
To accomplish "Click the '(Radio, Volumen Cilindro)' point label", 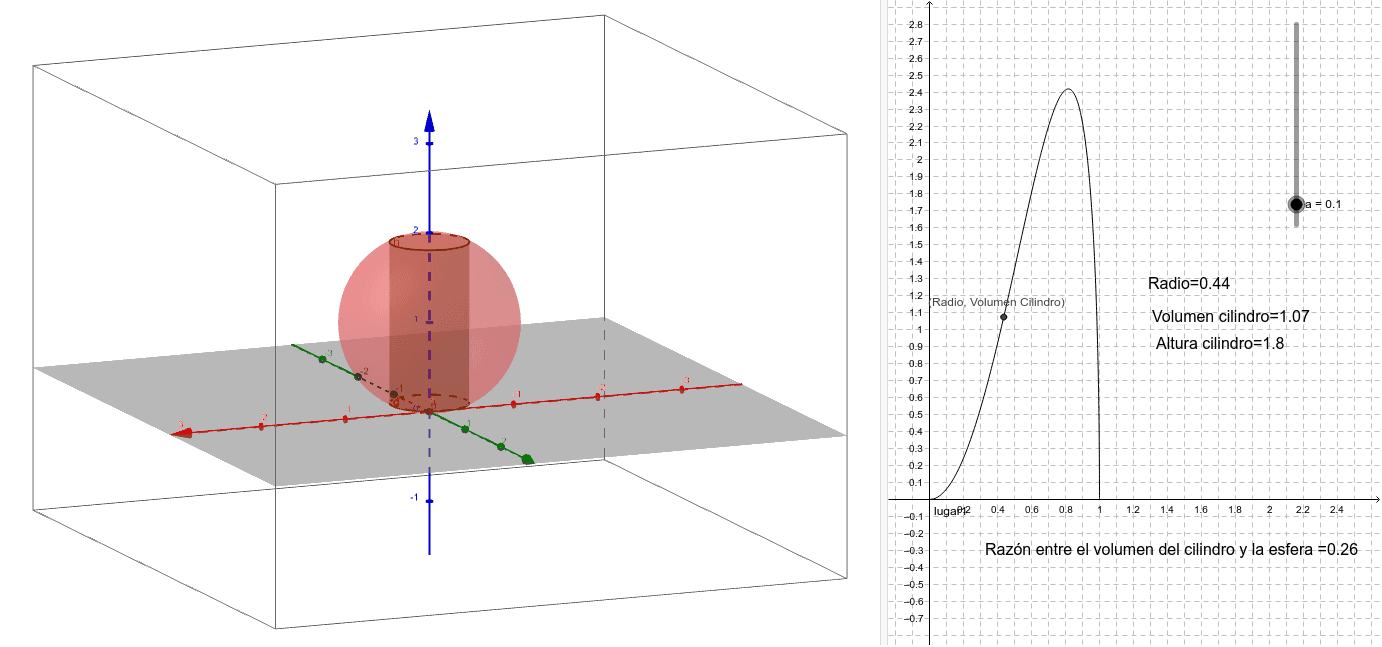I will pos(997,302).
